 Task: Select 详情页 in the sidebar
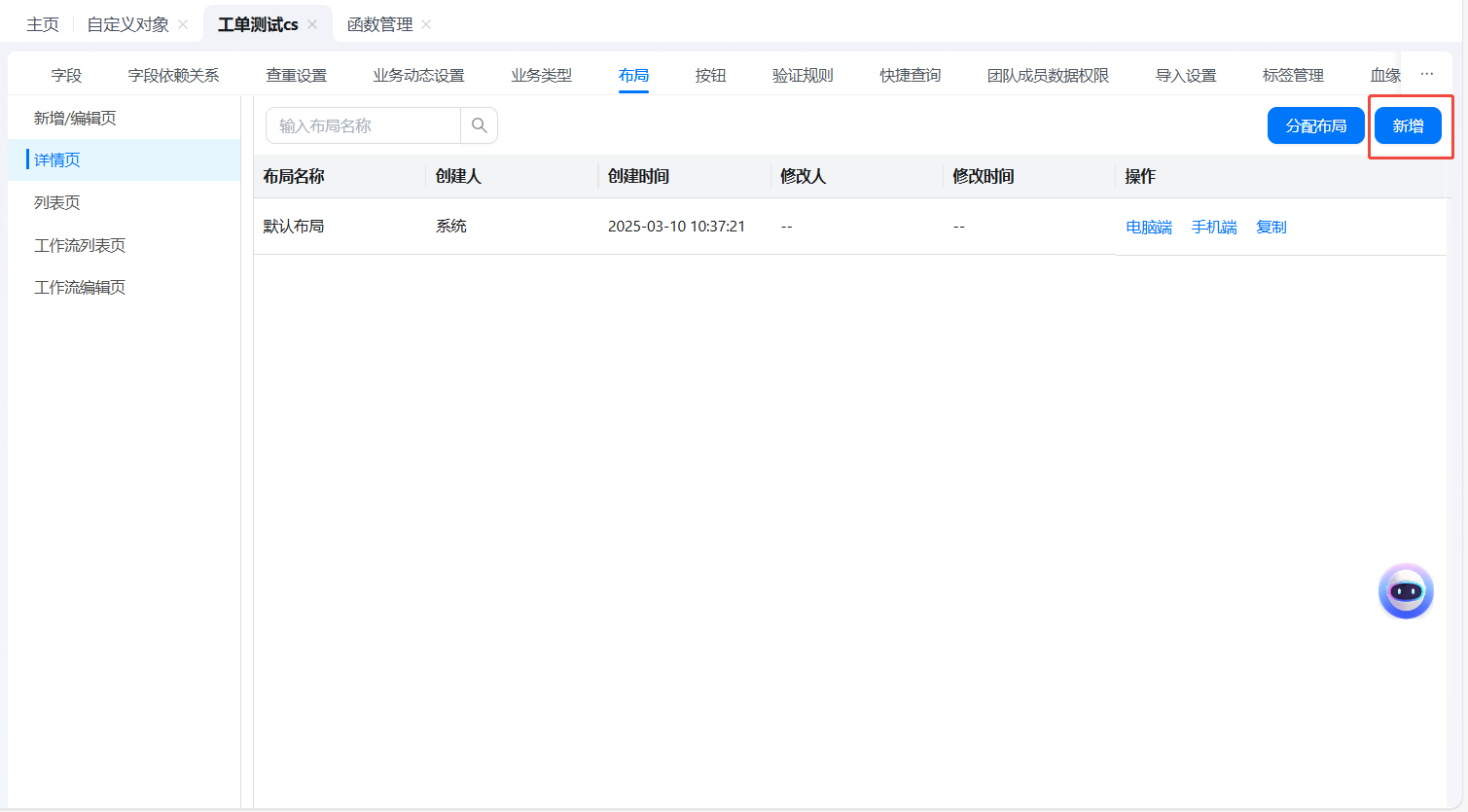pos(125,159)
